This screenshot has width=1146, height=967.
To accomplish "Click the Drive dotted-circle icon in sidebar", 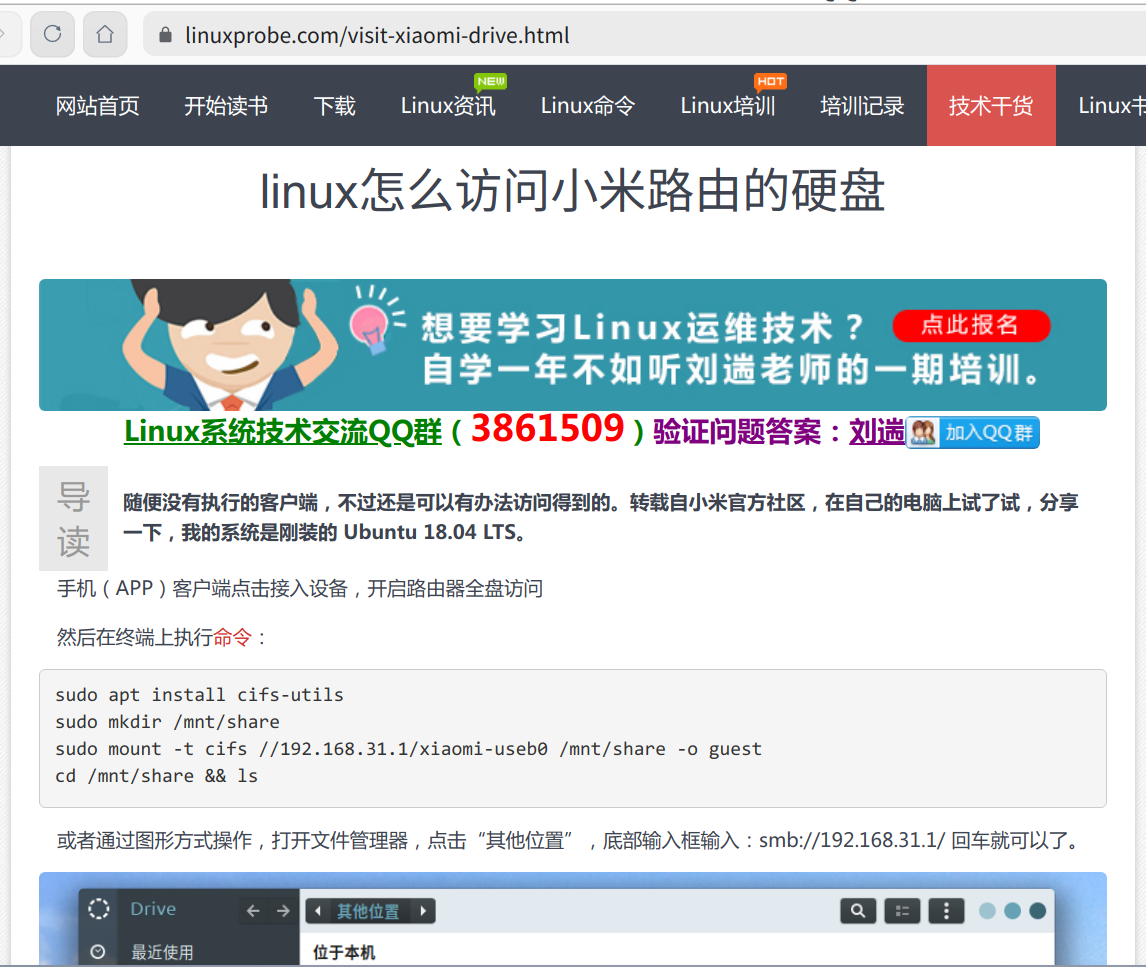I will [x=99, y=909].
